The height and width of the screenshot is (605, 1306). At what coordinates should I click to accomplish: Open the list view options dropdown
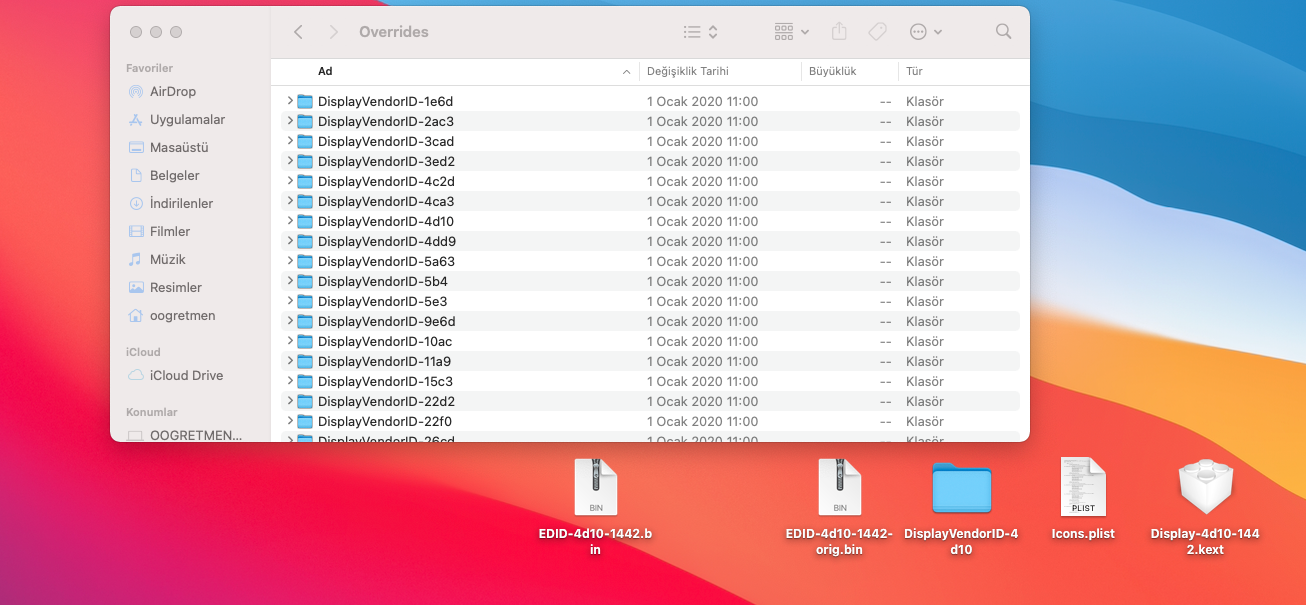pos(700,32)
